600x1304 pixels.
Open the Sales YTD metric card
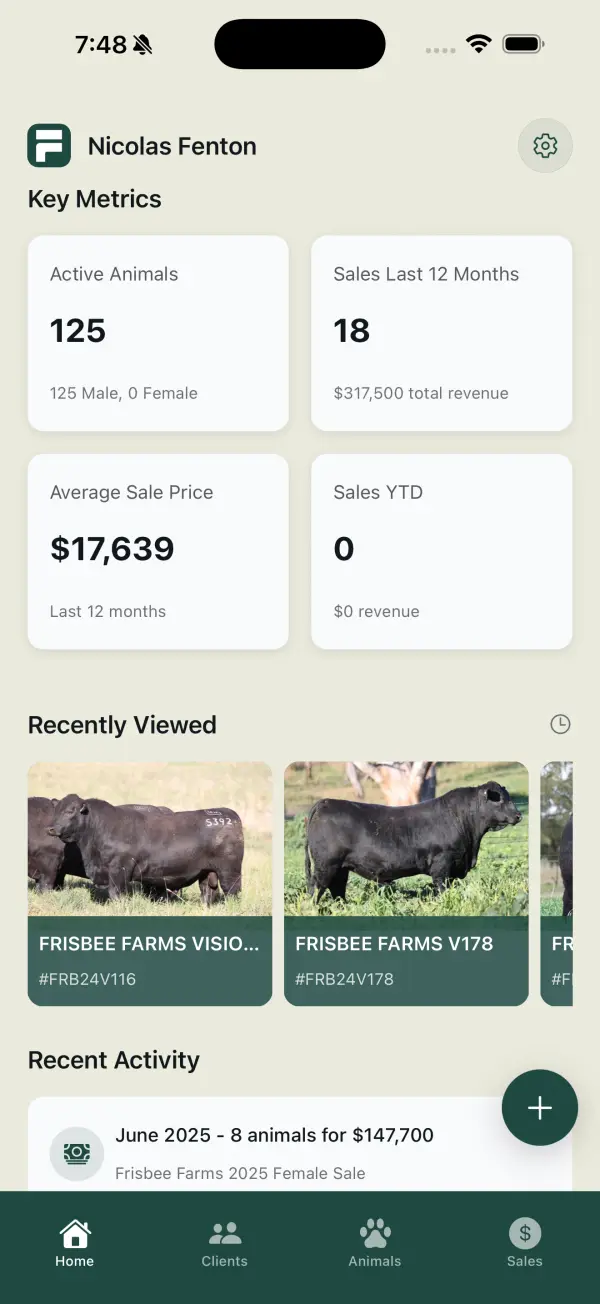pyautogui.click(x=441, y=551)
